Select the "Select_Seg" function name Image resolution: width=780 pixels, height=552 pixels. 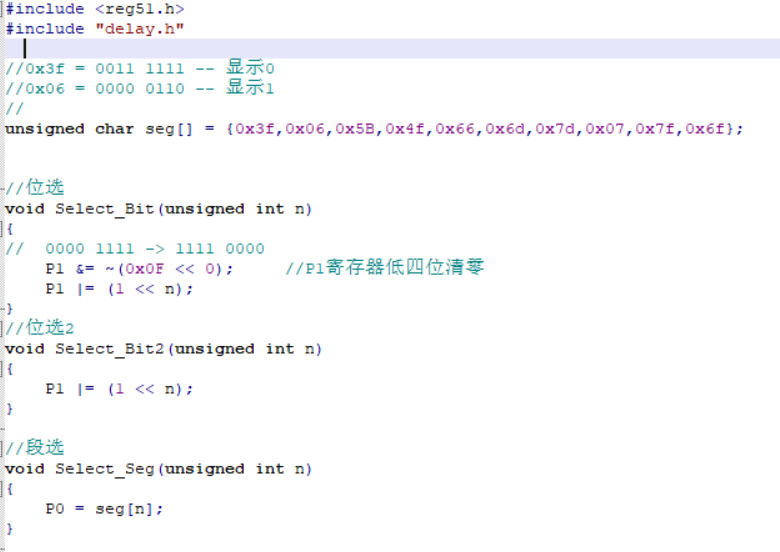104,469
